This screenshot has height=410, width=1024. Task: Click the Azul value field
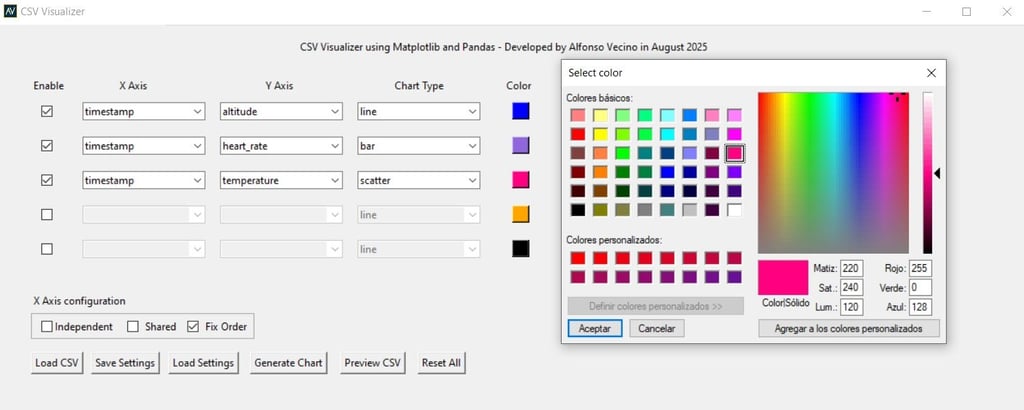tap(920, 307)
